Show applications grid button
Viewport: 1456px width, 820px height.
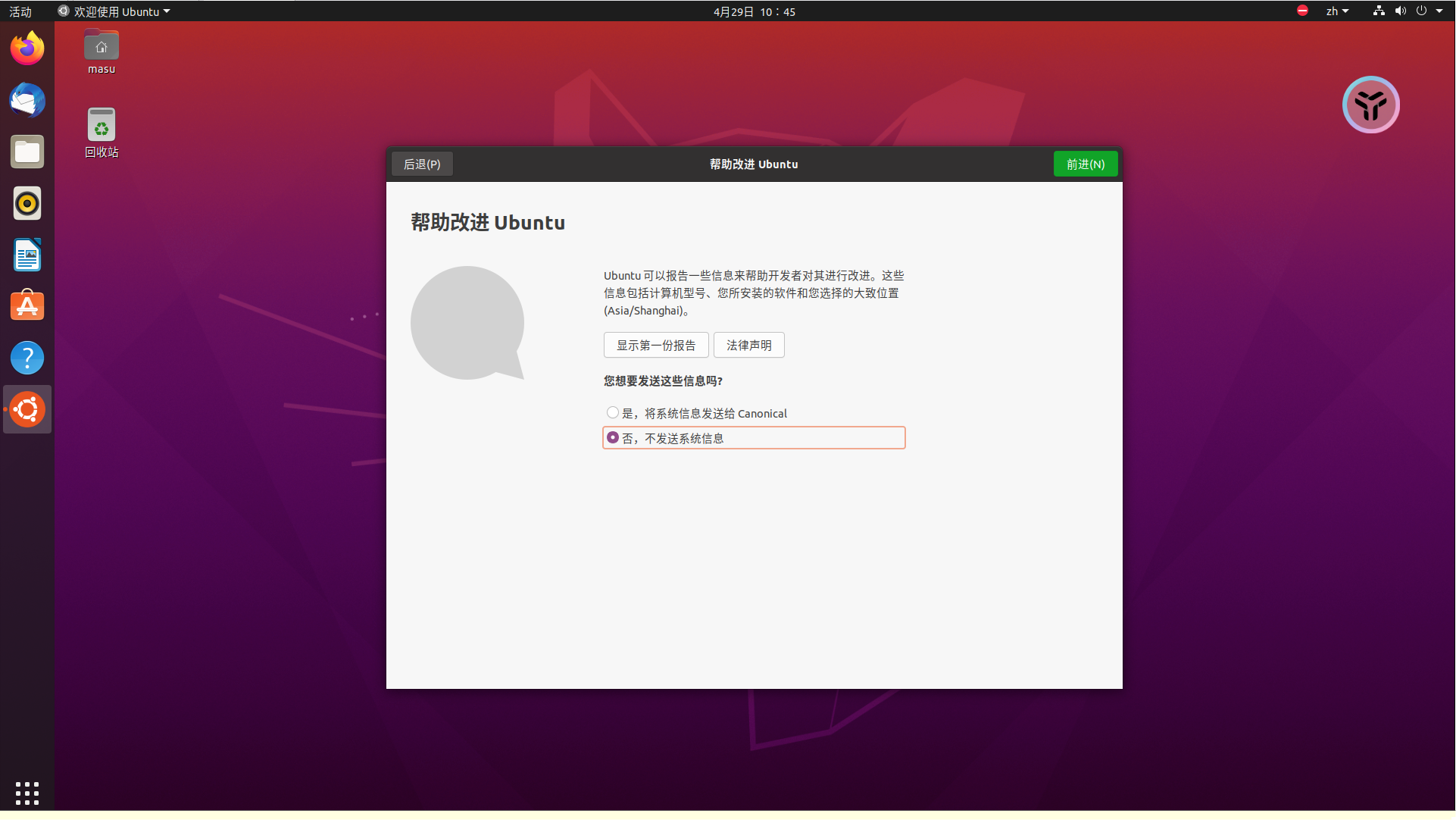point(27,793)
